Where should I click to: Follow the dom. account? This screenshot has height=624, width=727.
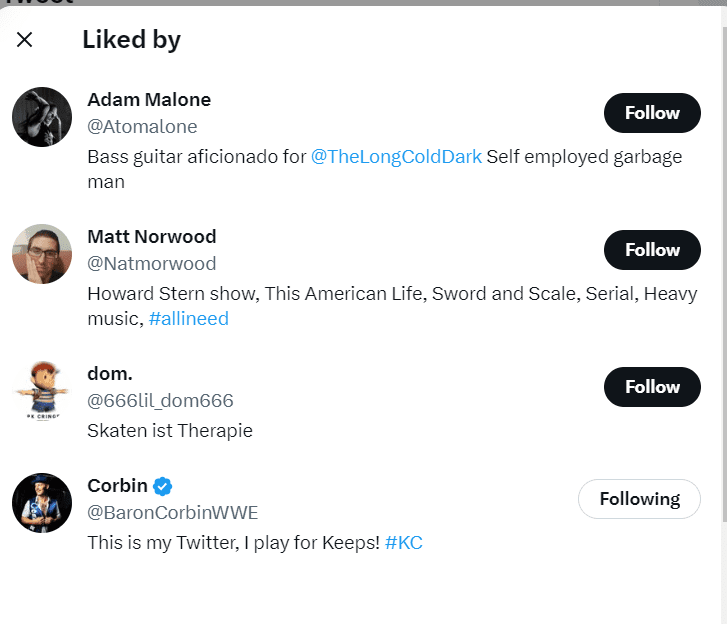click(x=652, y=387)
